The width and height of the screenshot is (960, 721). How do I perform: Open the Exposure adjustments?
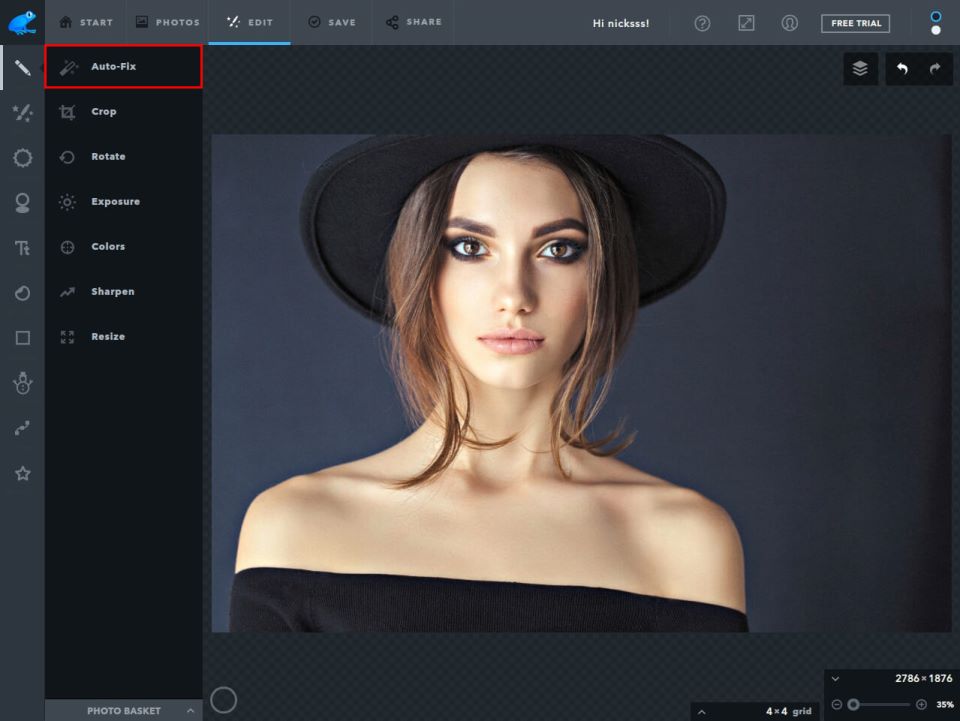124,201
